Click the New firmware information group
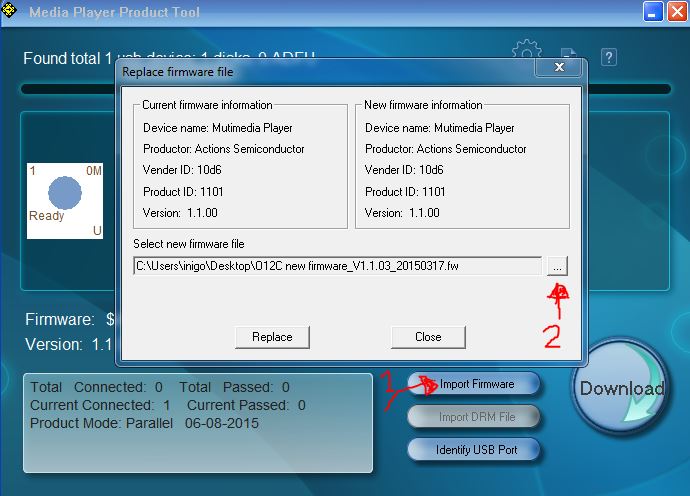Image resolution: width=690 pixels, height=496 pixels. point(462,165)
